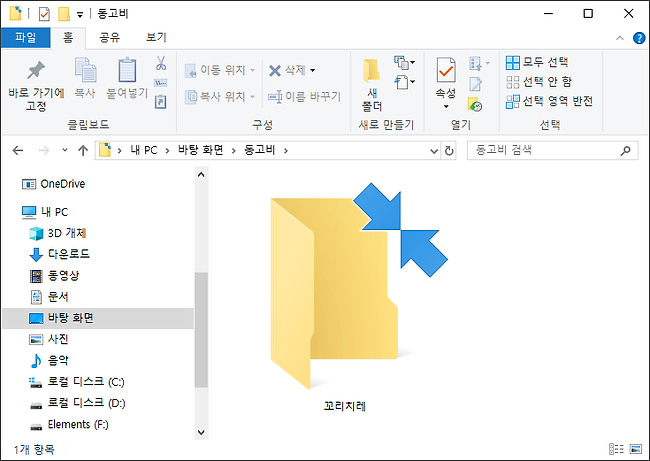Click 동고비 in the address breadcrumb

coord(260,150)
